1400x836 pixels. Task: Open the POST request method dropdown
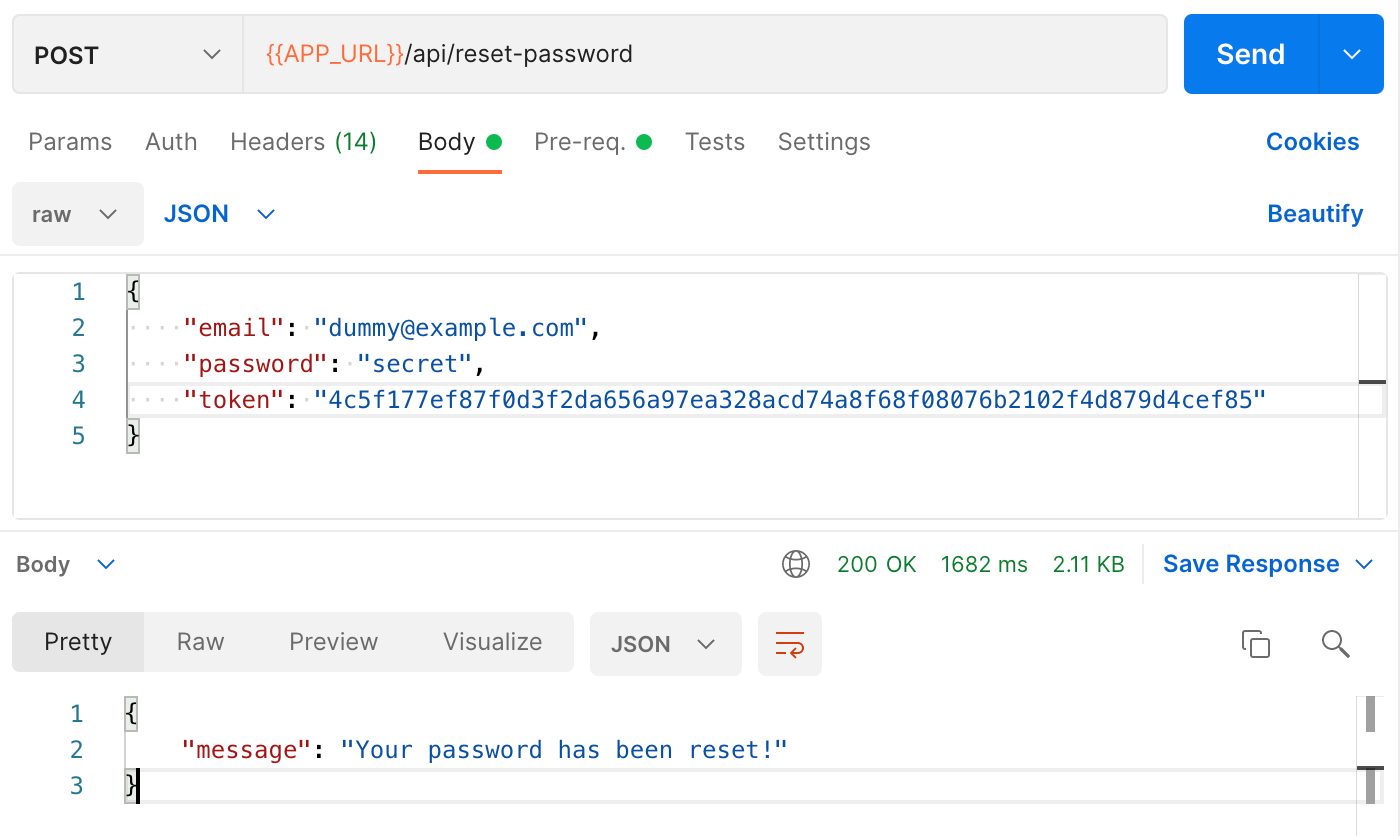point(127,54)
